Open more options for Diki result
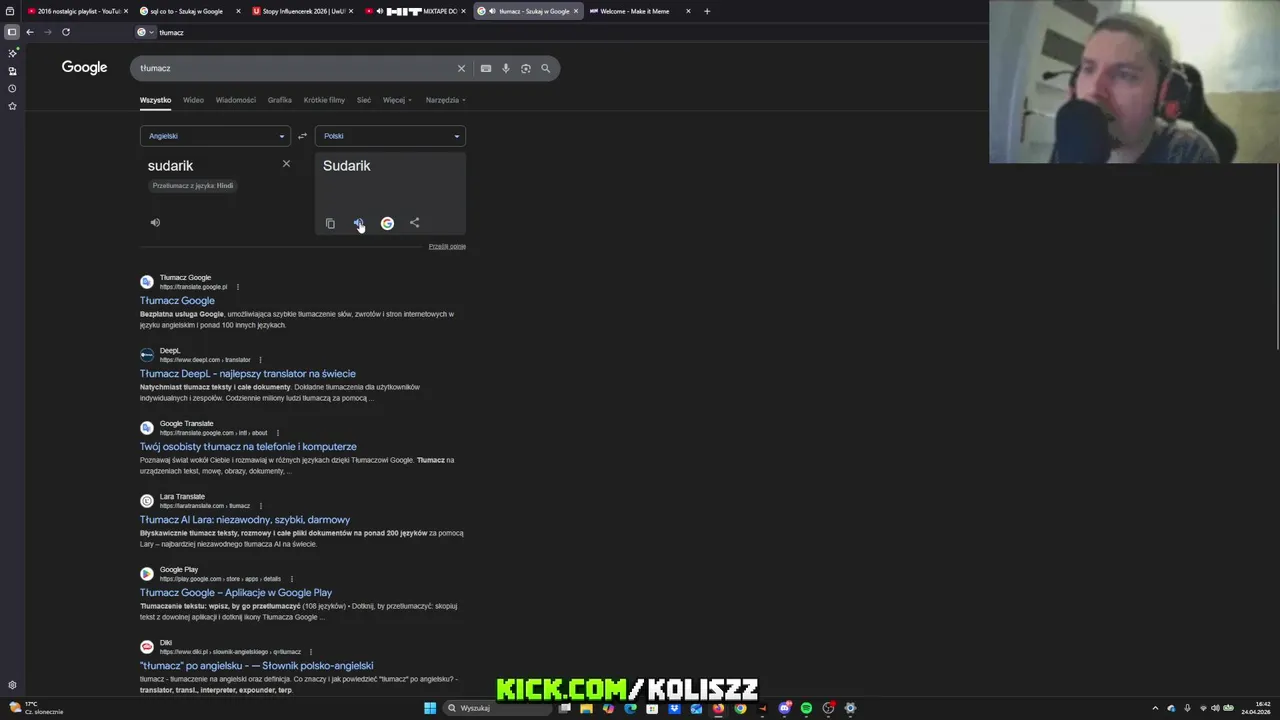This screenshot has width=1280, height=720. pos(310,652)
